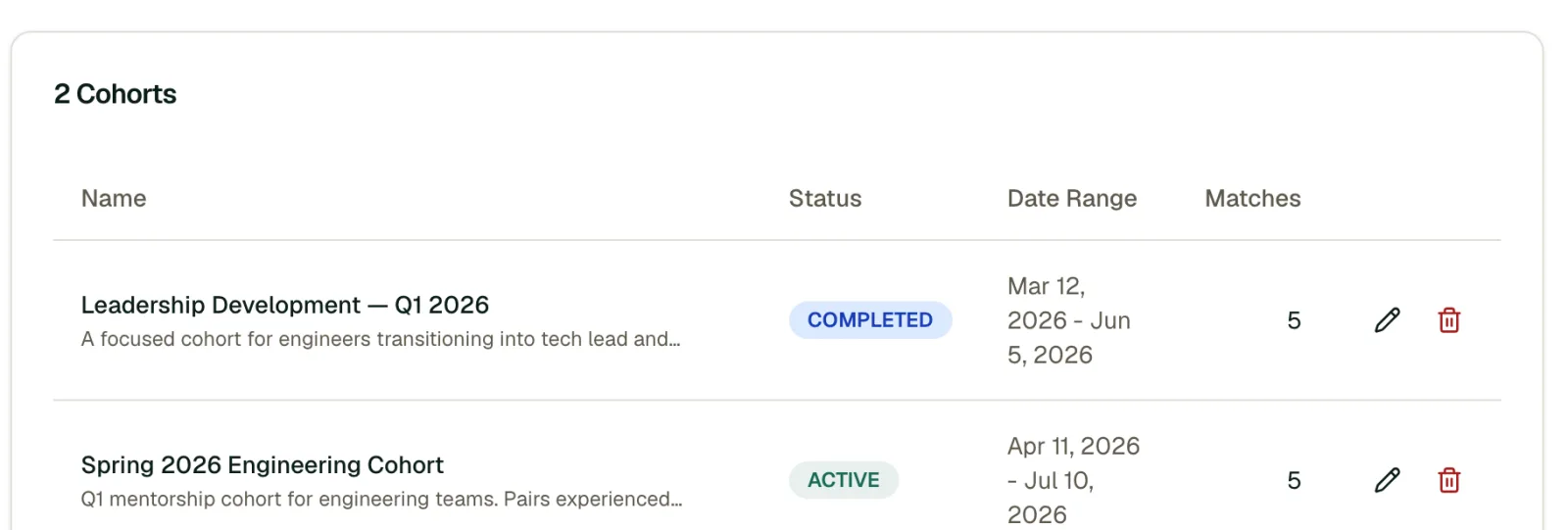This screenshot has width=1568, height=530.
Task: Delete the Leadership Development cohort via trash icon
Action: tap(1448, 320)
